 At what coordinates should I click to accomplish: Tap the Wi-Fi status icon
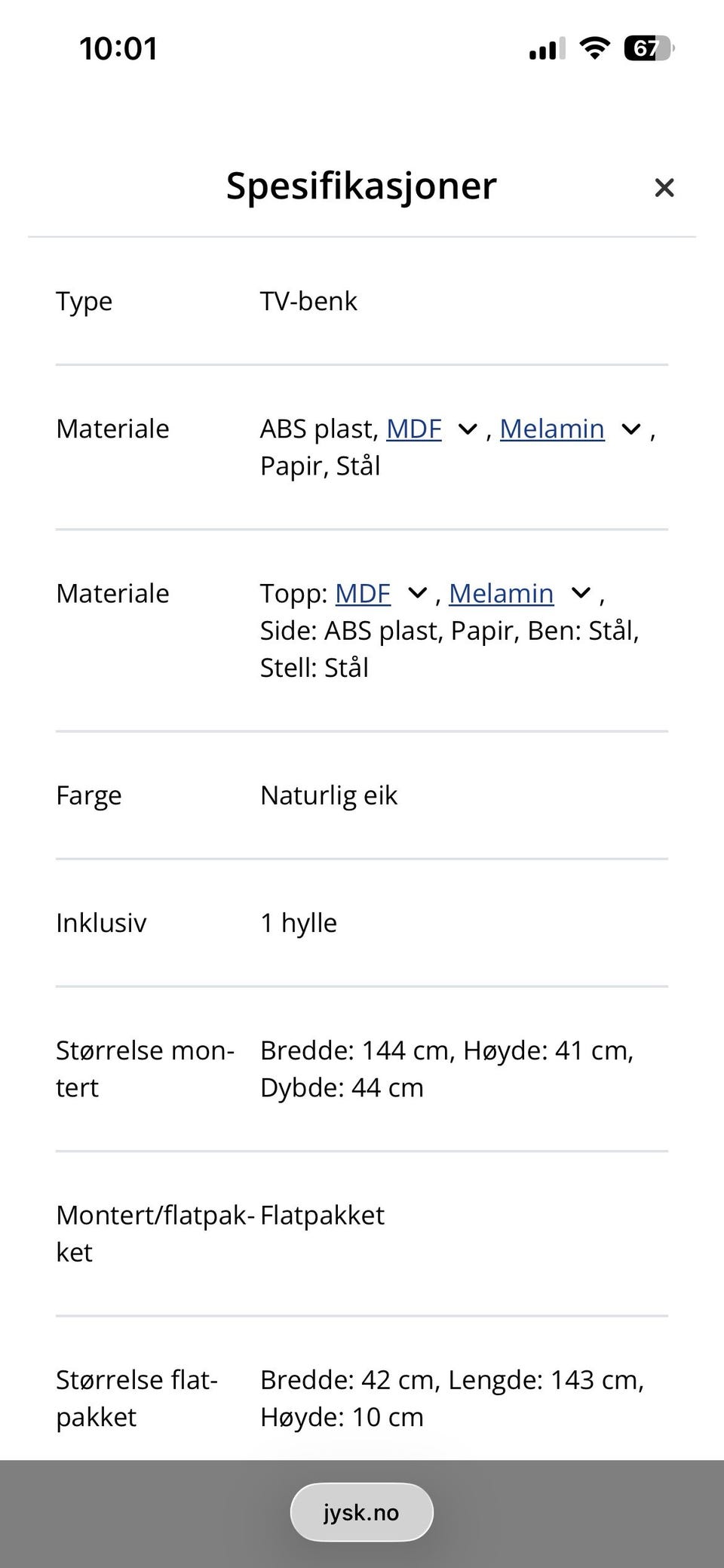click(594, 49)
